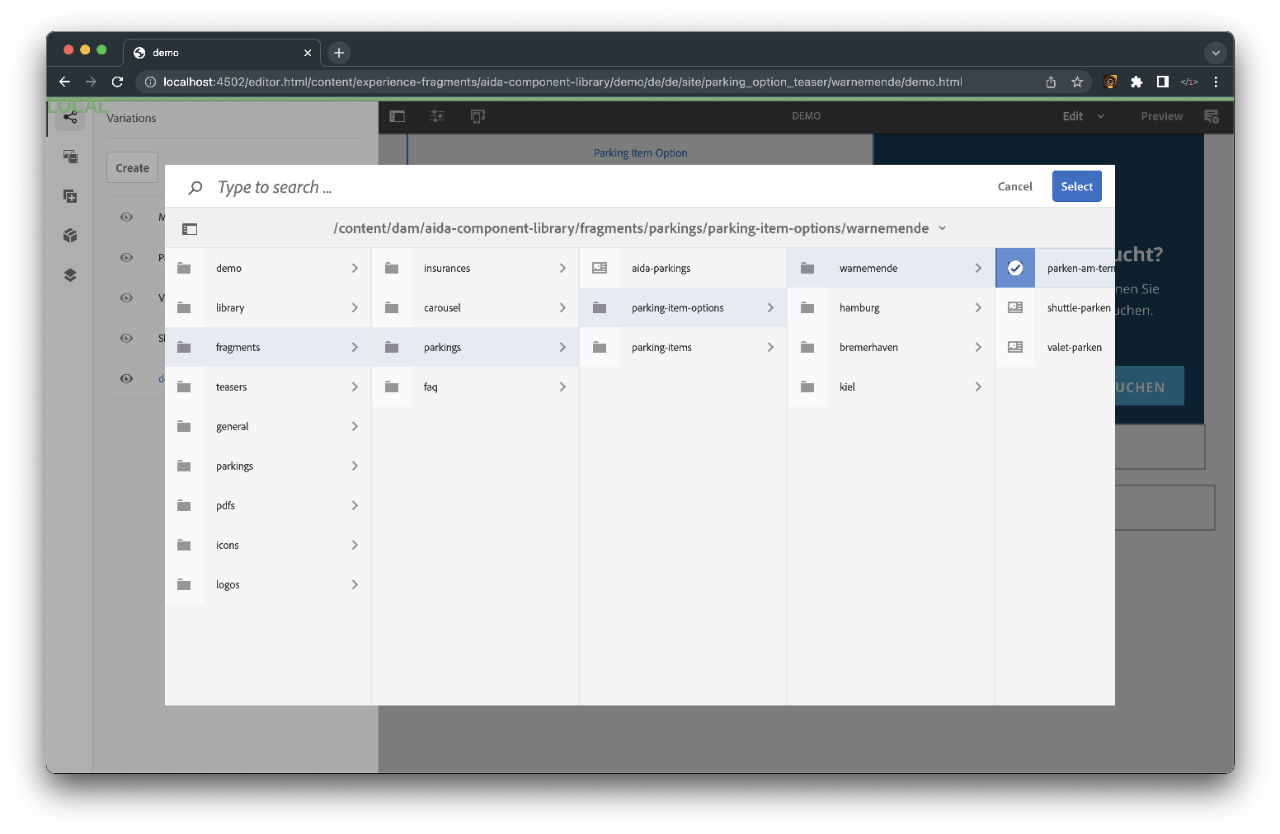1280x834 pixels.
Task: Expand the parking-items folder chevron
Action: coord(769,347)
